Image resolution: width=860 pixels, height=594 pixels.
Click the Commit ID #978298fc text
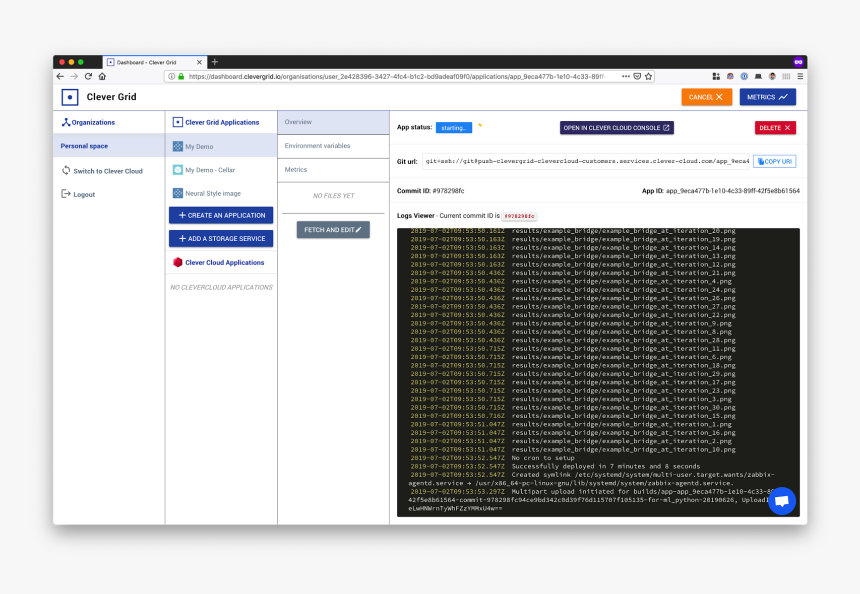point(431,191)
